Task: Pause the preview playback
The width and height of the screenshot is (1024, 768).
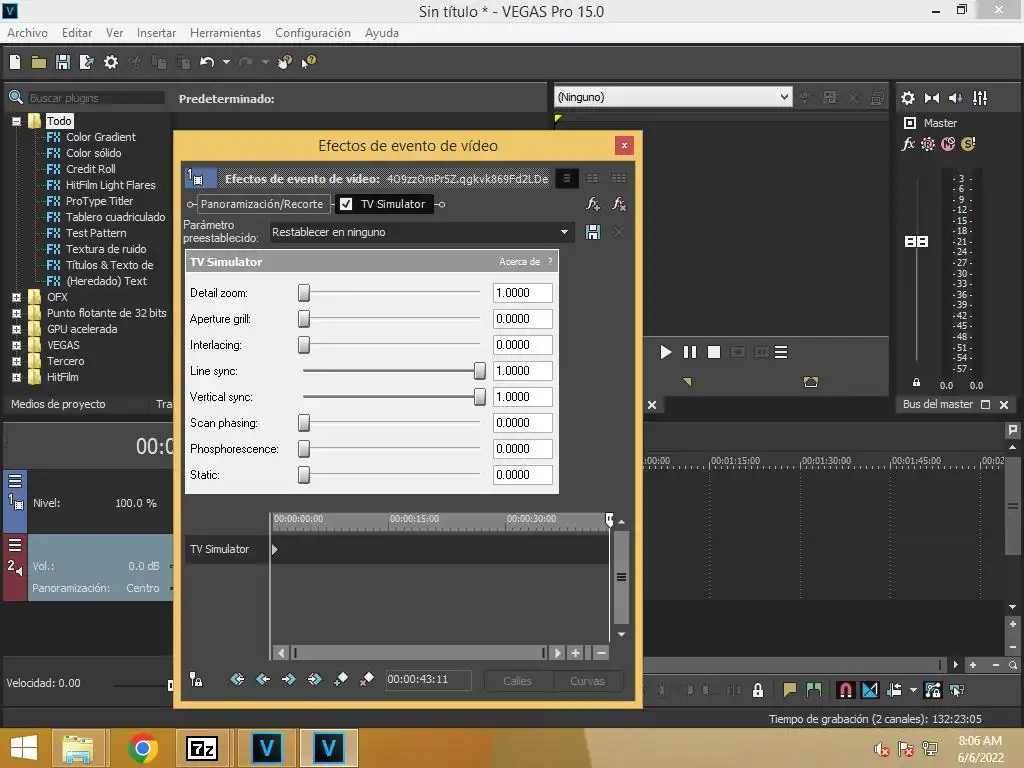Action: point(690,353)
